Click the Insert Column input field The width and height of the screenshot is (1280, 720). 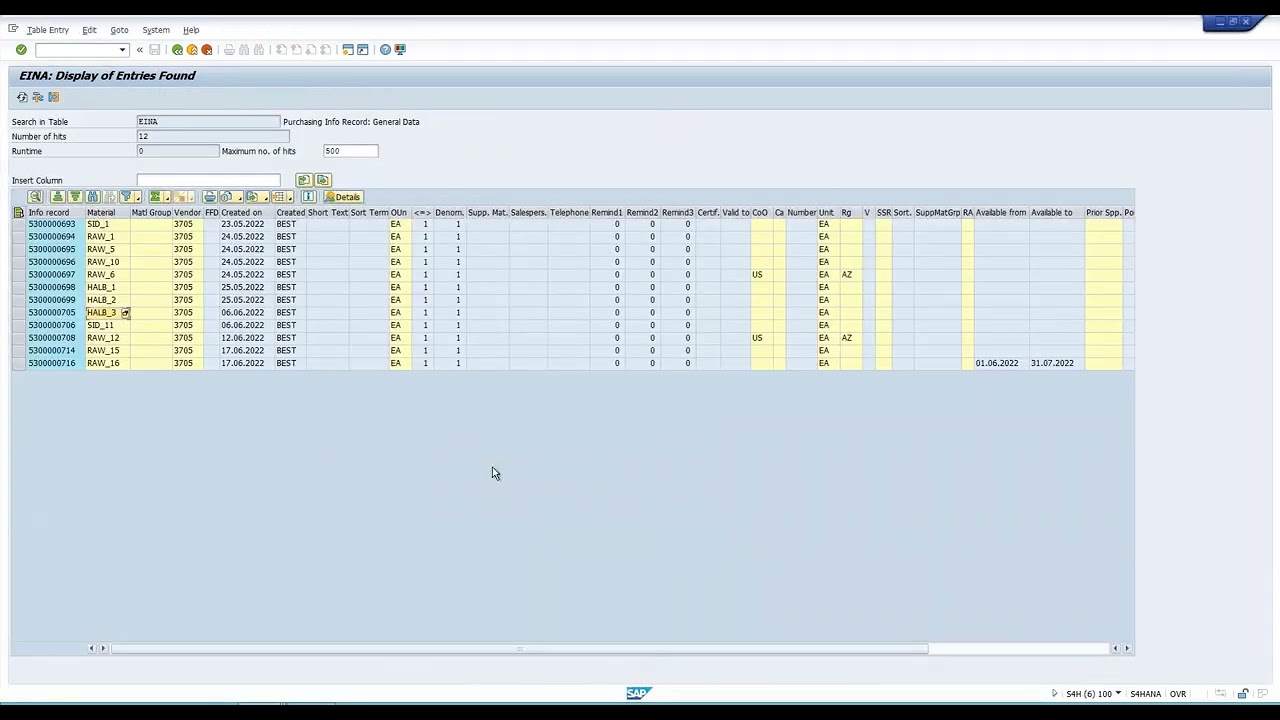[208, 180]
